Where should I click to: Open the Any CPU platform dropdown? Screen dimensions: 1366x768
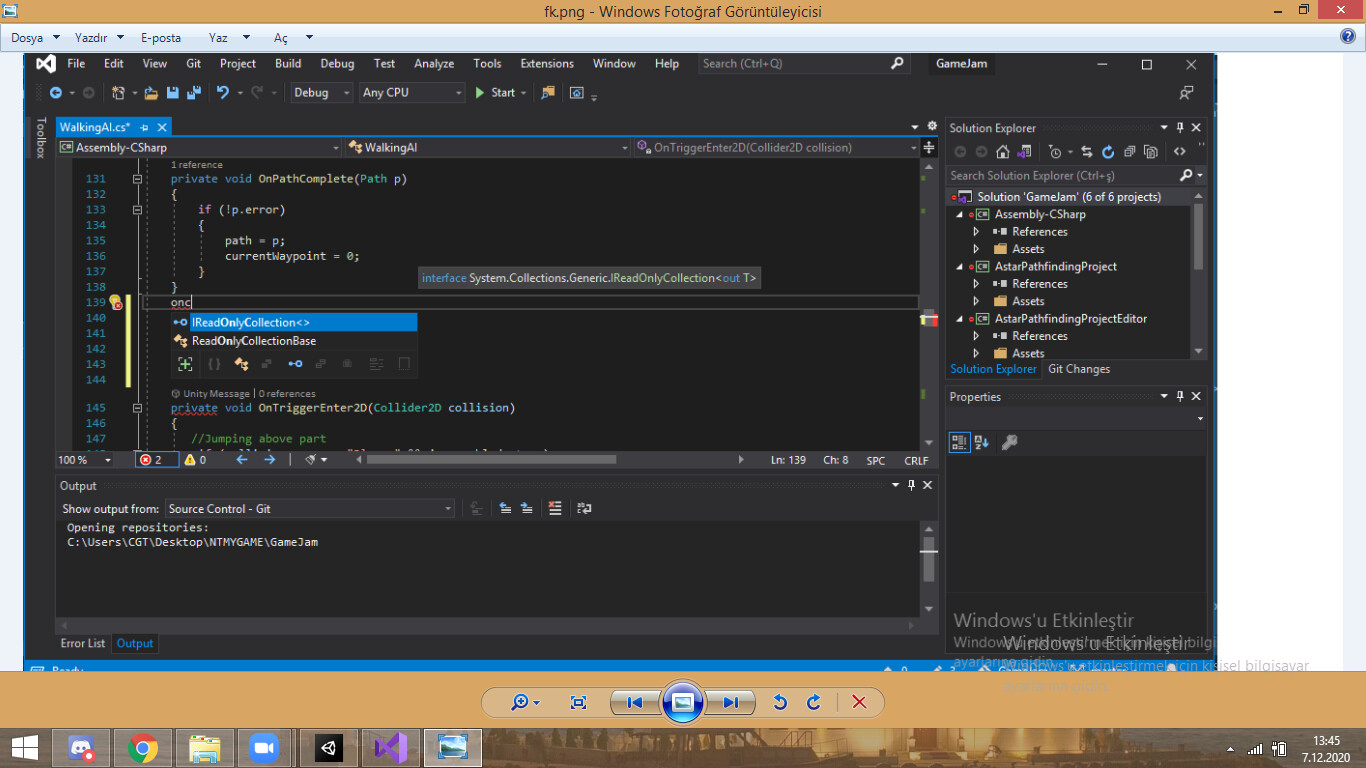[412, 92]
